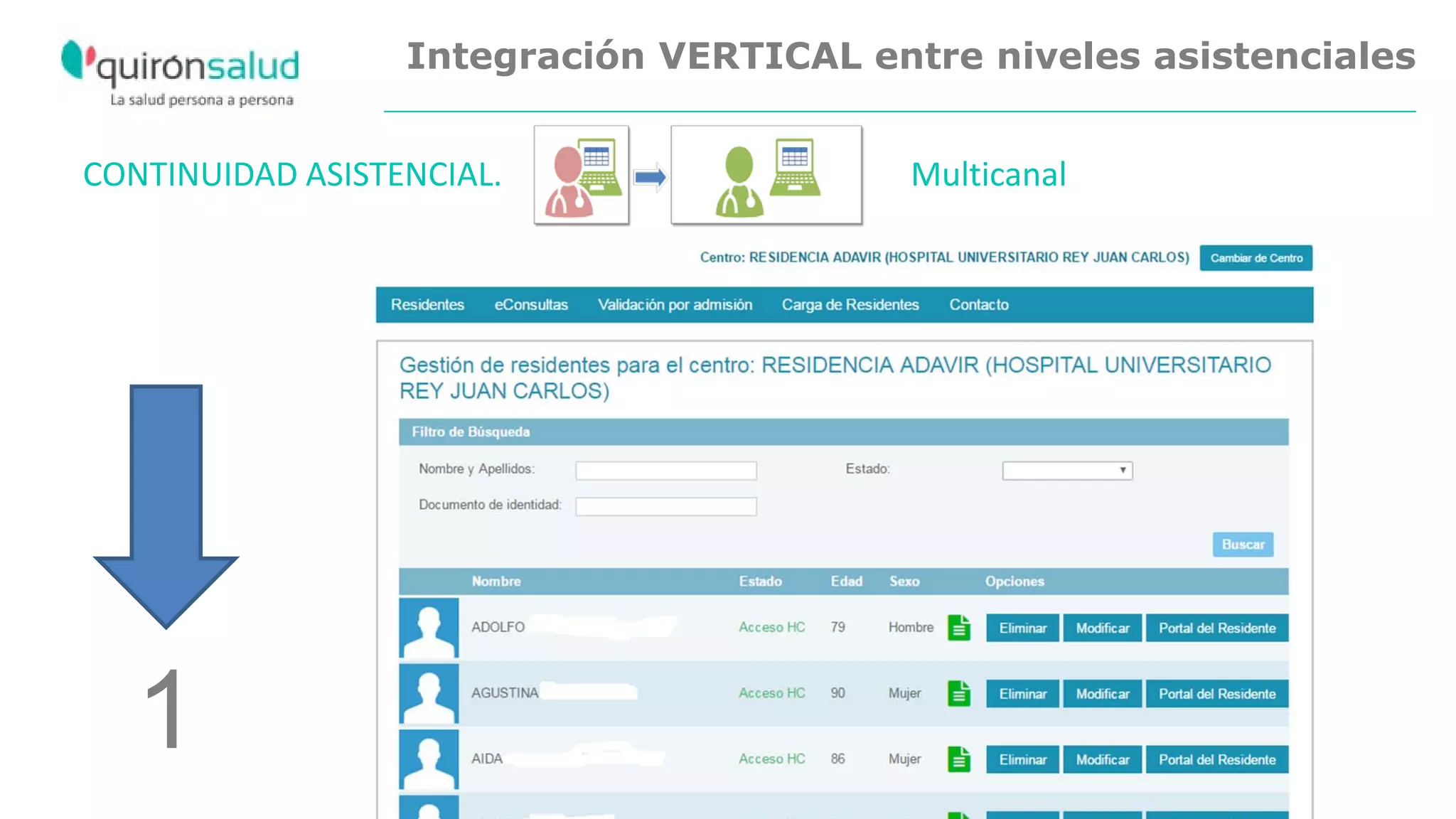Click Acceso HC status for AIDA
This screenshot has height=819, width=1456.
pyautogui.click(x=771, y=759)
